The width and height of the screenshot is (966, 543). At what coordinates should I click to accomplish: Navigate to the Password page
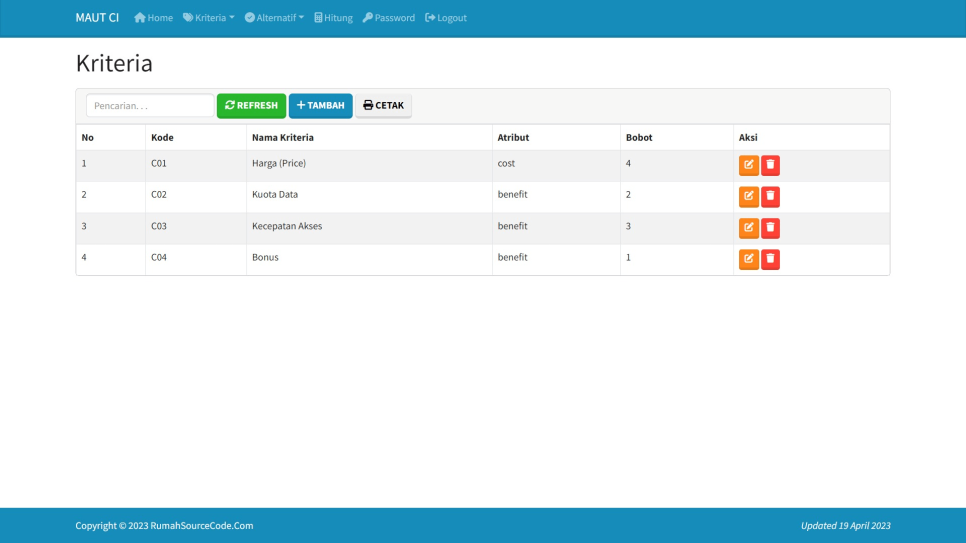click(x=388, y=18)
